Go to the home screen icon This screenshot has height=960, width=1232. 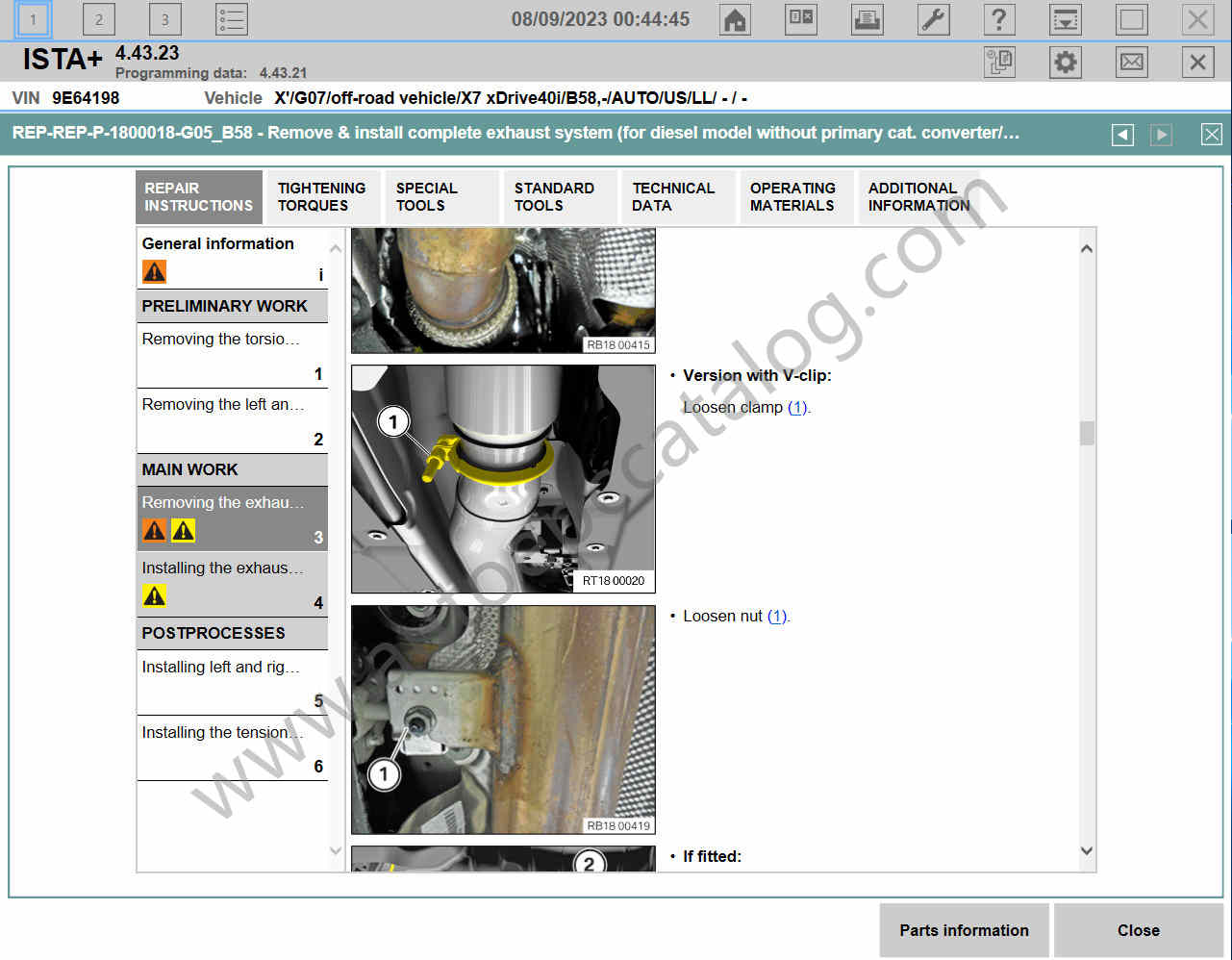pos(735,19)
